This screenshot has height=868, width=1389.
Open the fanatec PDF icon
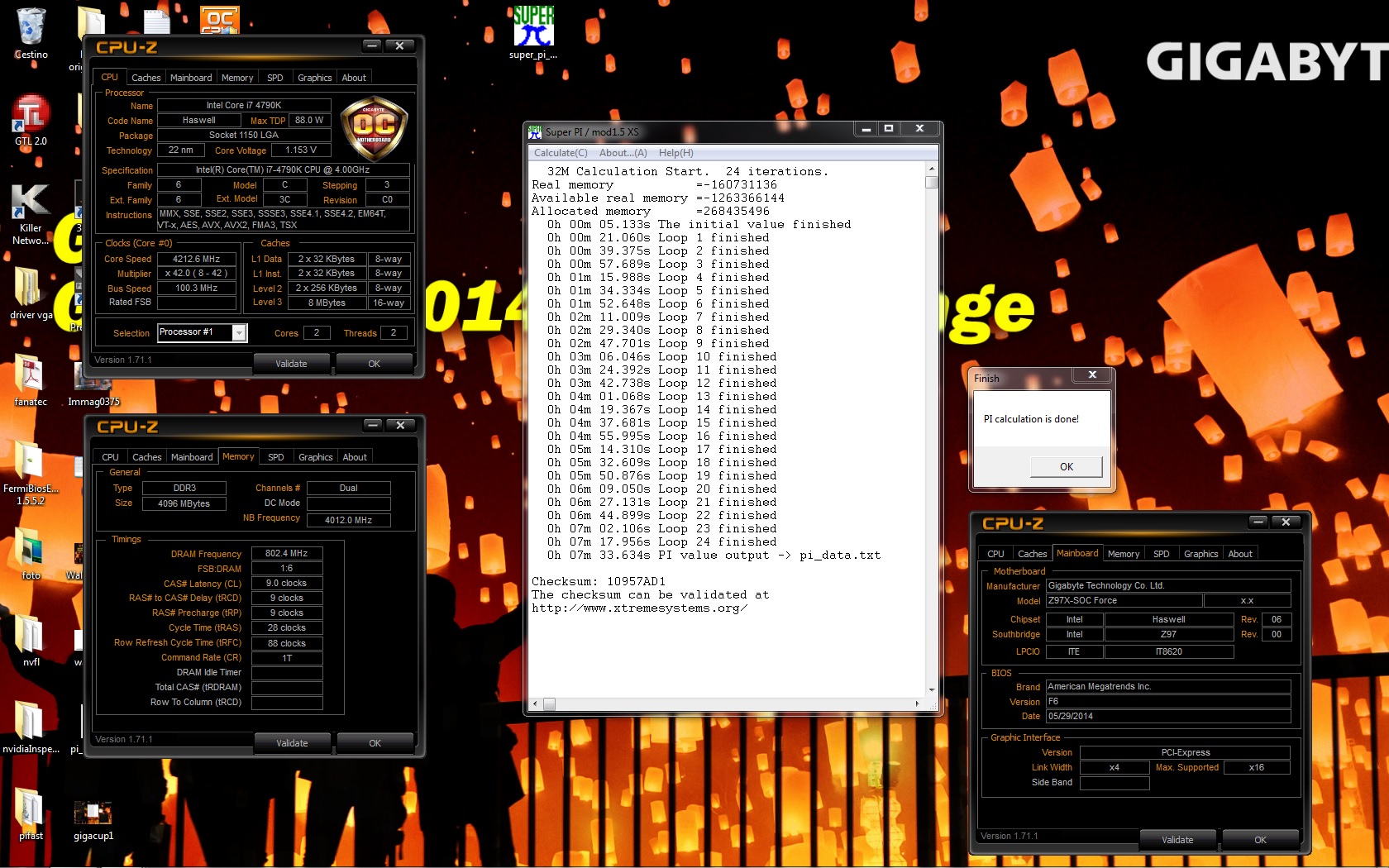(x=31, y=380)
